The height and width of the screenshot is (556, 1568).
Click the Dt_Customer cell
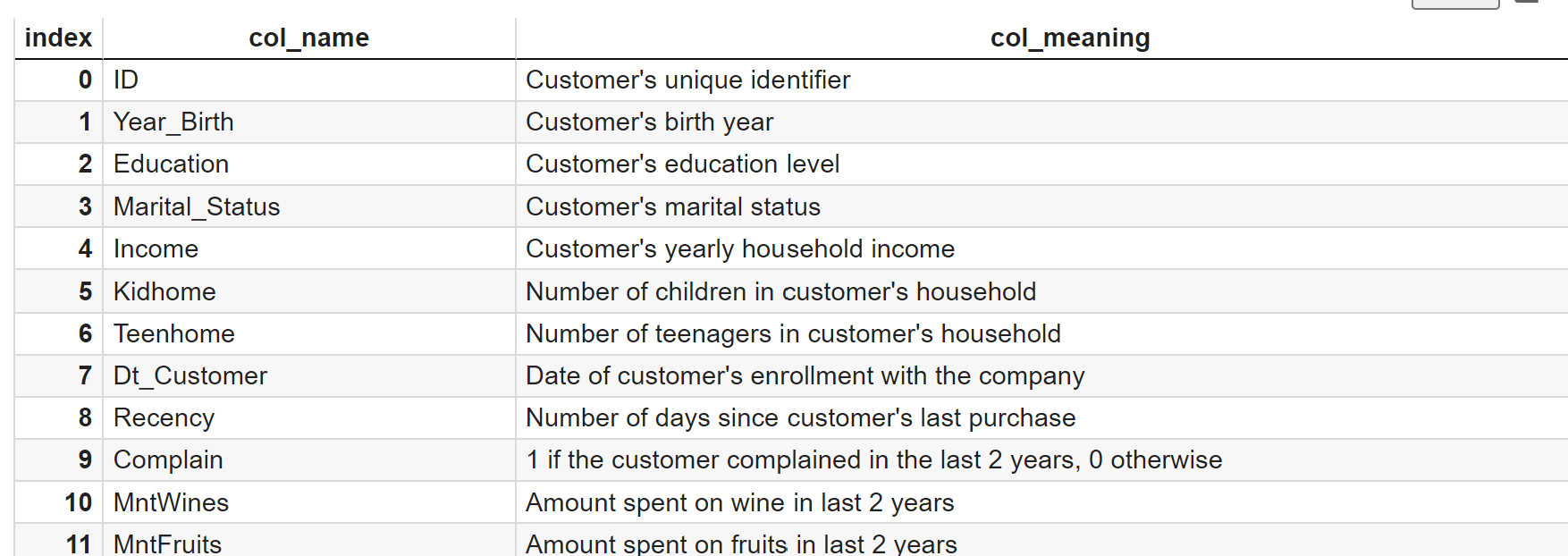tap(190, 375)
